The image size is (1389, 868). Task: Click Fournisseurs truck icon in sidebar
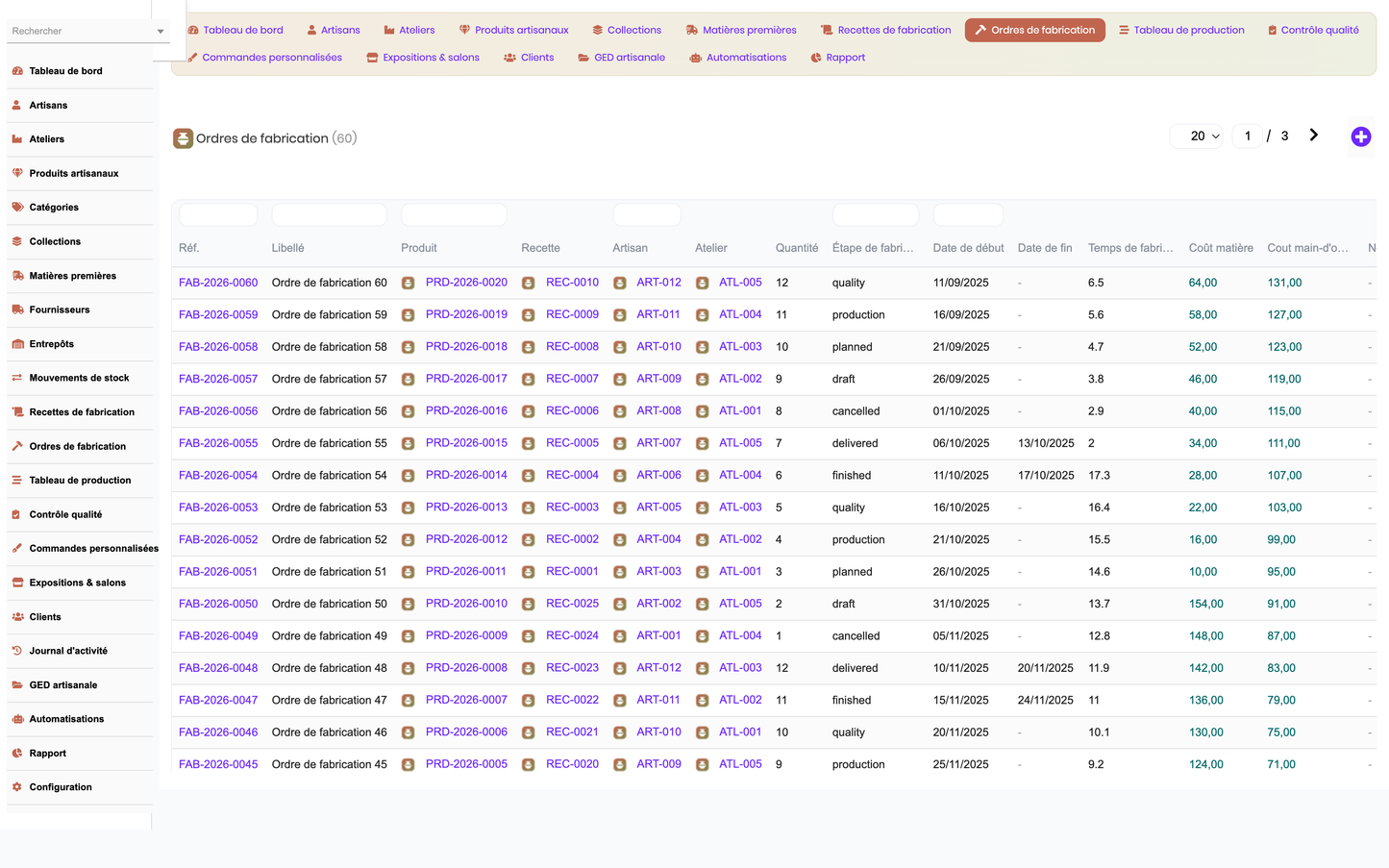pyautogui.click(x=17, y=310)
